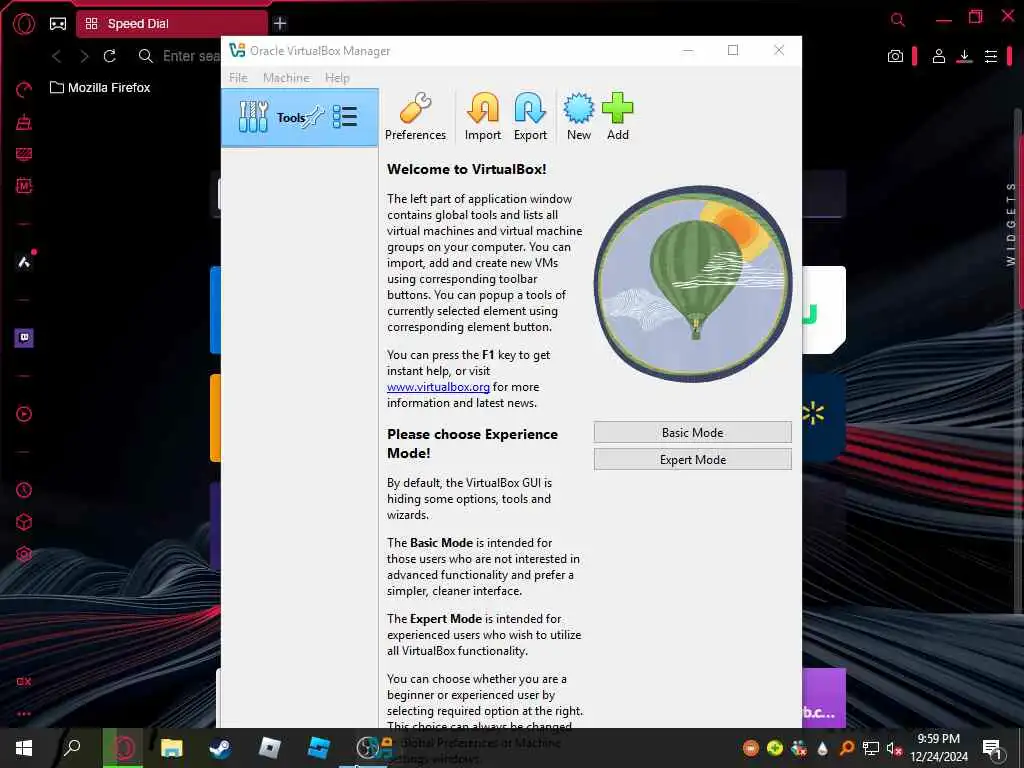Click the Opera search magnifier at top right
The height and width of the screenshot is (768, 1024).
pyautogui.click(x=898, y=20)
